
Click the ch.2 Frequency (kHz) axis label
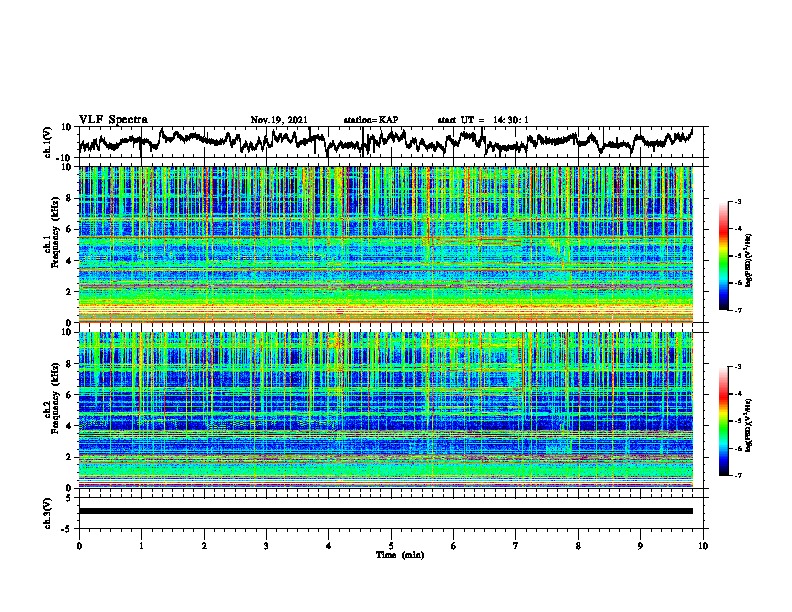coord(52,398)
